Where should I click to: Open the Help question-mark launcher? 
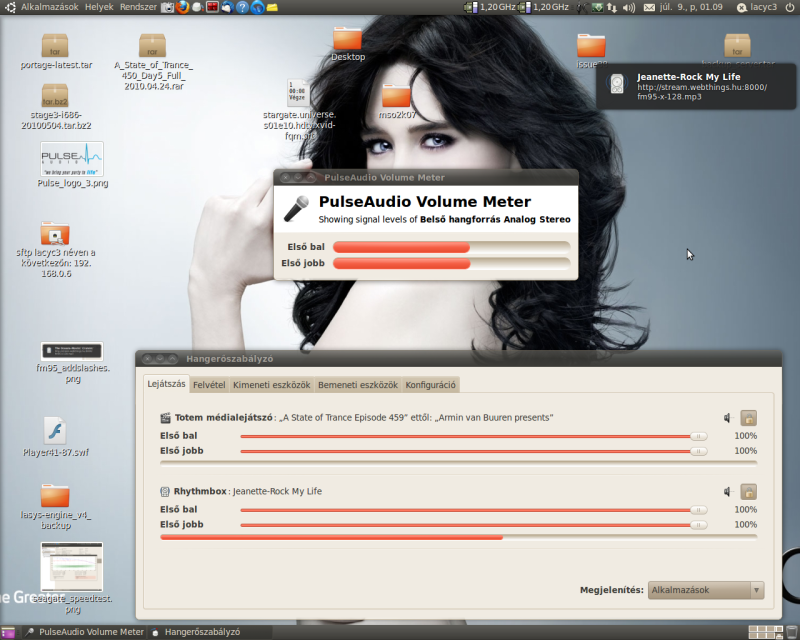coord(242,7)
